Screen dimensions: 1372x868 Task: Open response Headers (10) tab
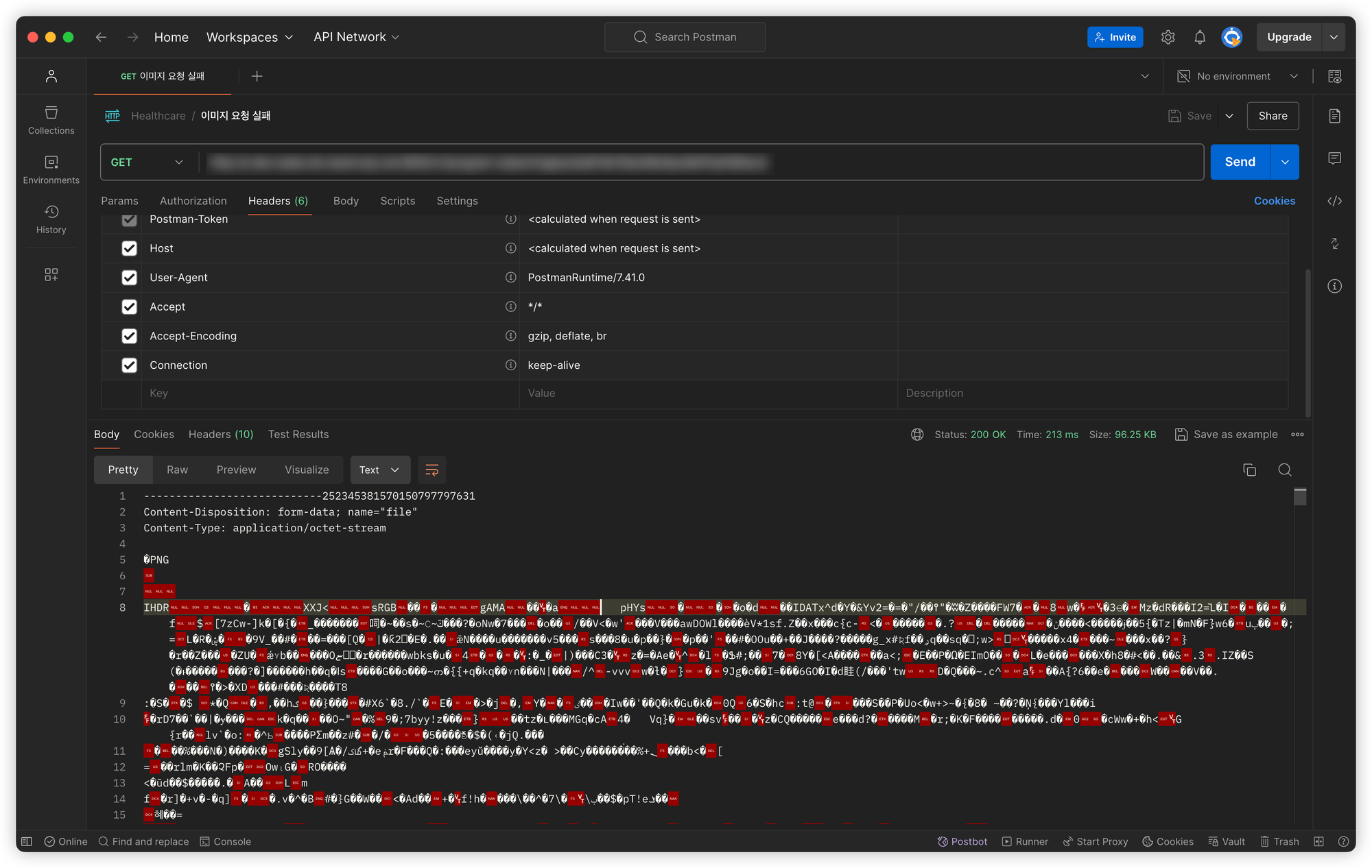[x=221, y=434]
